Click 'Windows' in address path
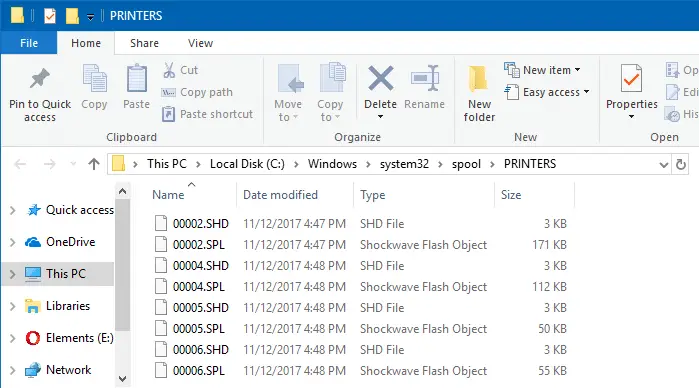699x388 pixels. [332, 164]
